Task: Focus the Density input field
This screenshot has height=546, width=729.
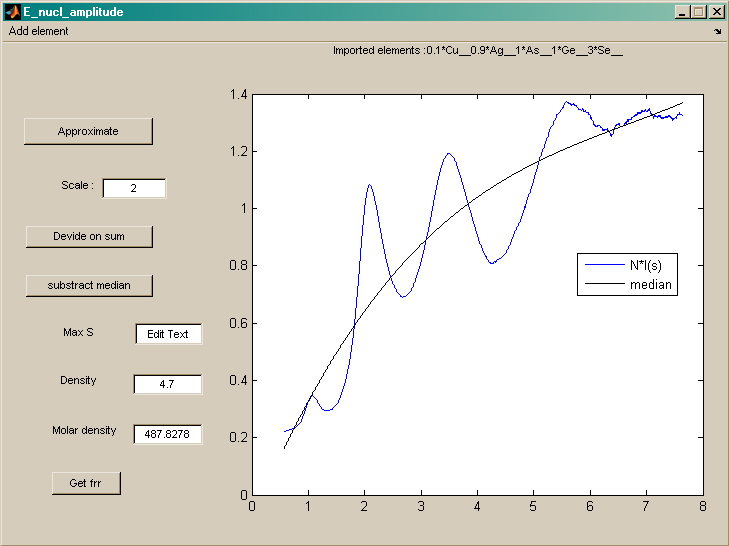Action: (x=167, y=384)
